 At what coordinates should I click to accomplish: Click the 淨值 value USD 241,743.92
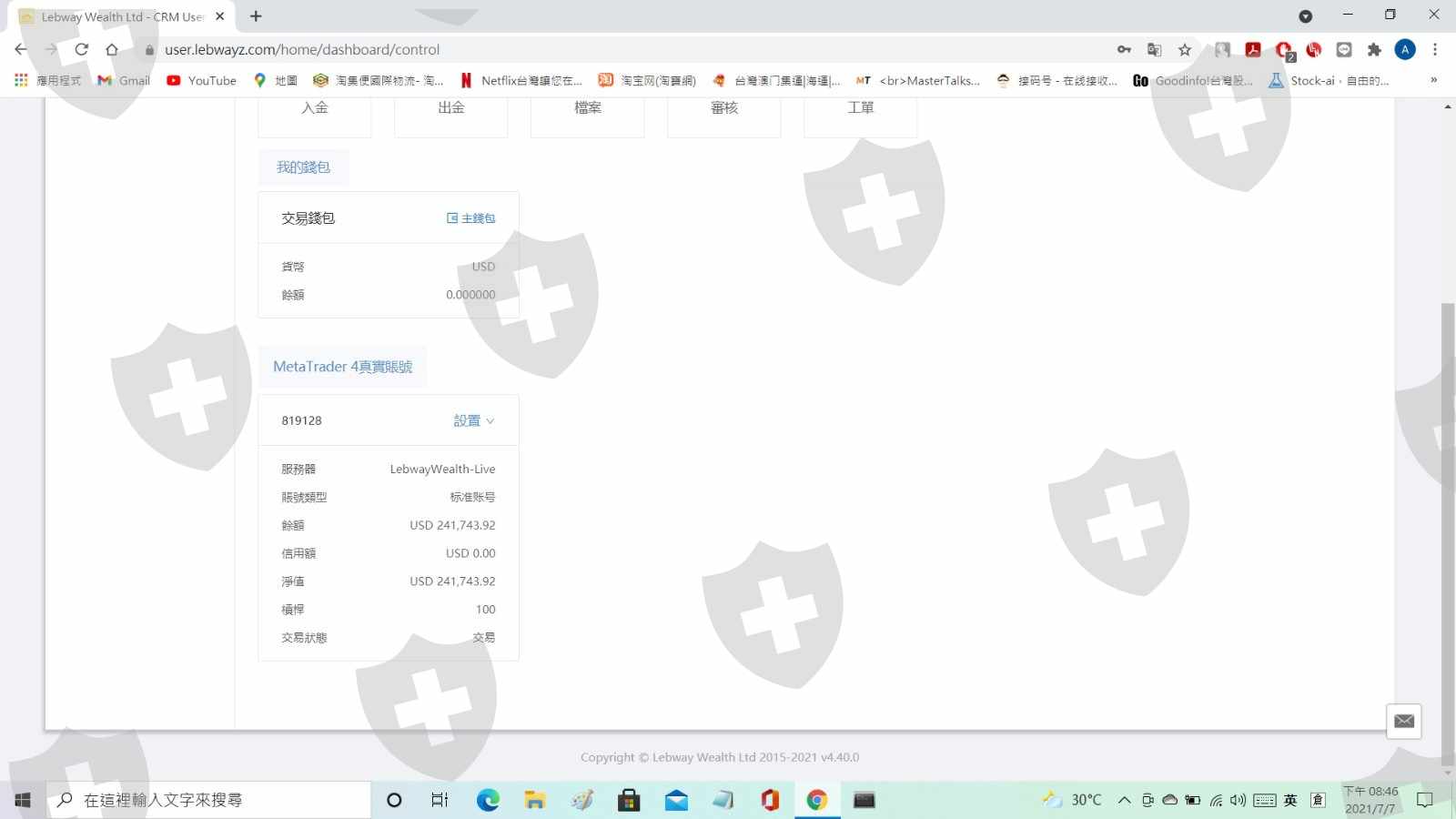point(452,581)
